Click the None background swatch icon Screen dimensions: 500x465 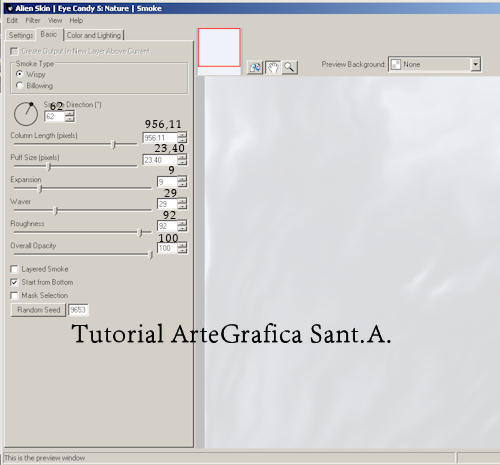tap(395, 64)
